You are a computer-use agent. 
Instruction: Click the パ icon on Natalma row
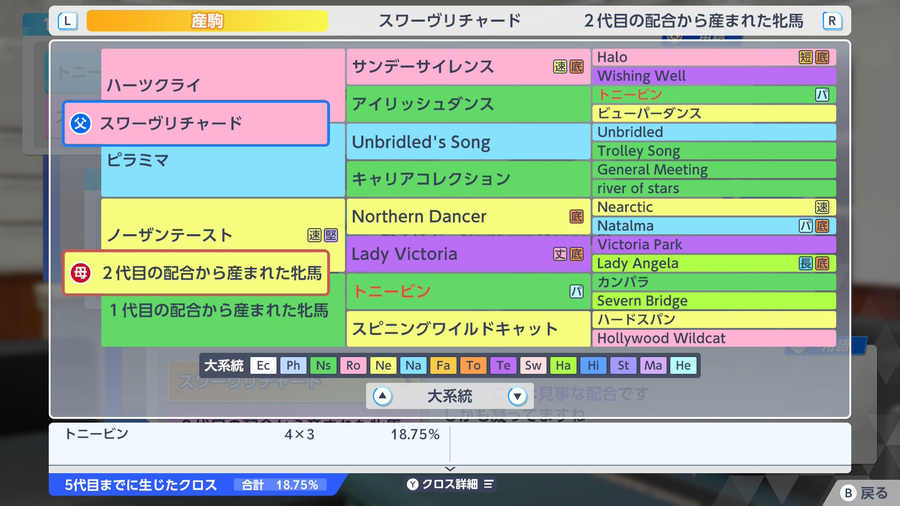[806, 226]
